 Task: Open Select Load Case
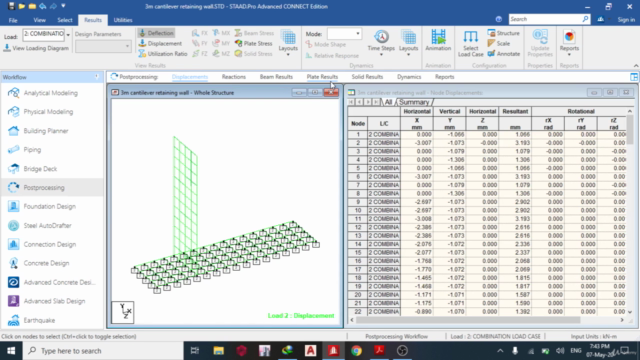point(470,43)
